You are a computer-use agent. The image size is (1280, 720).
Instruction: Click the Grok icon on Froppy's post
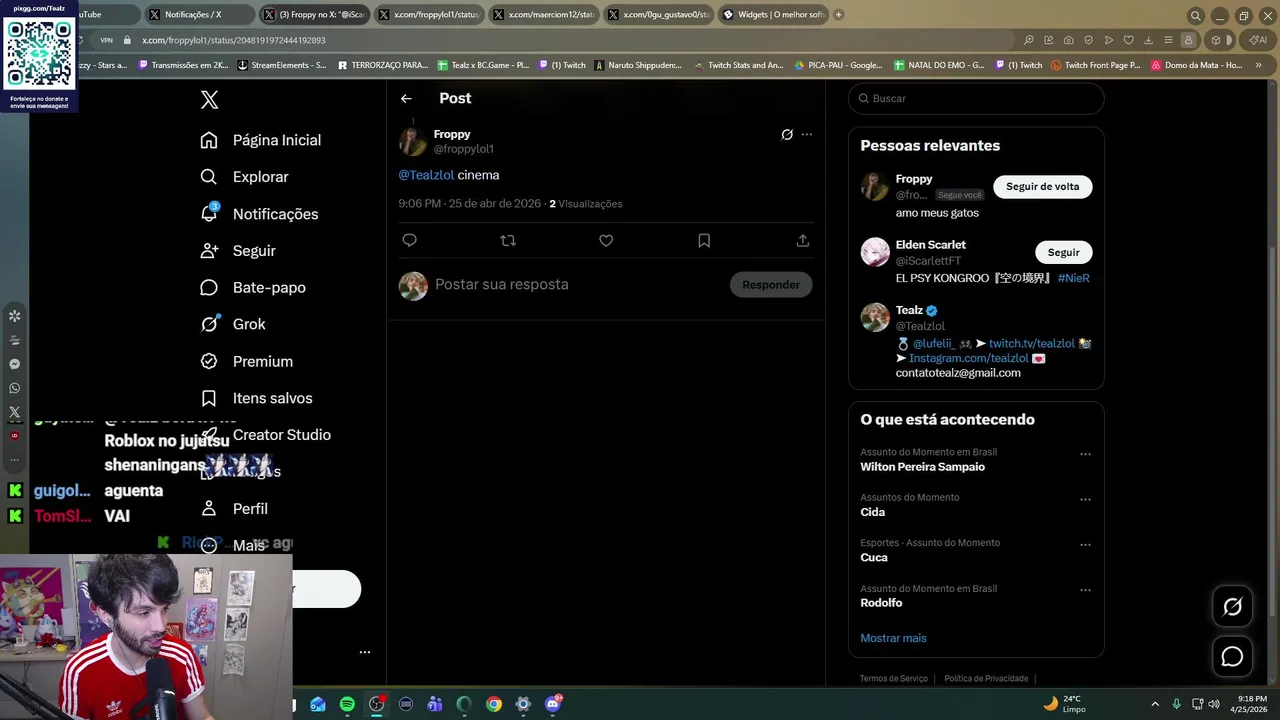coord(787,134)
